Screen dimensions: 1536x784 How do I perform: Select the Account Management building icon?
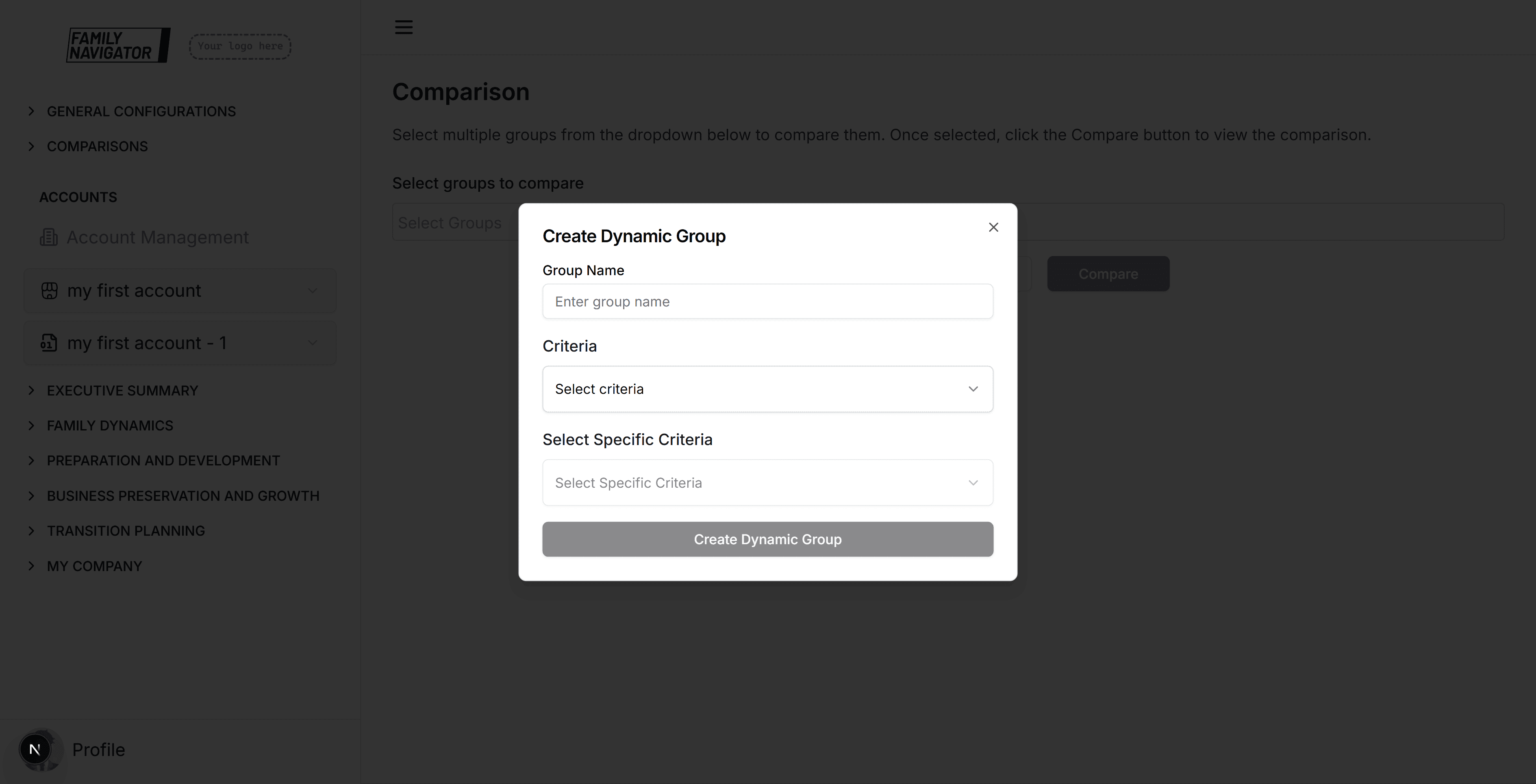[49, 237]
